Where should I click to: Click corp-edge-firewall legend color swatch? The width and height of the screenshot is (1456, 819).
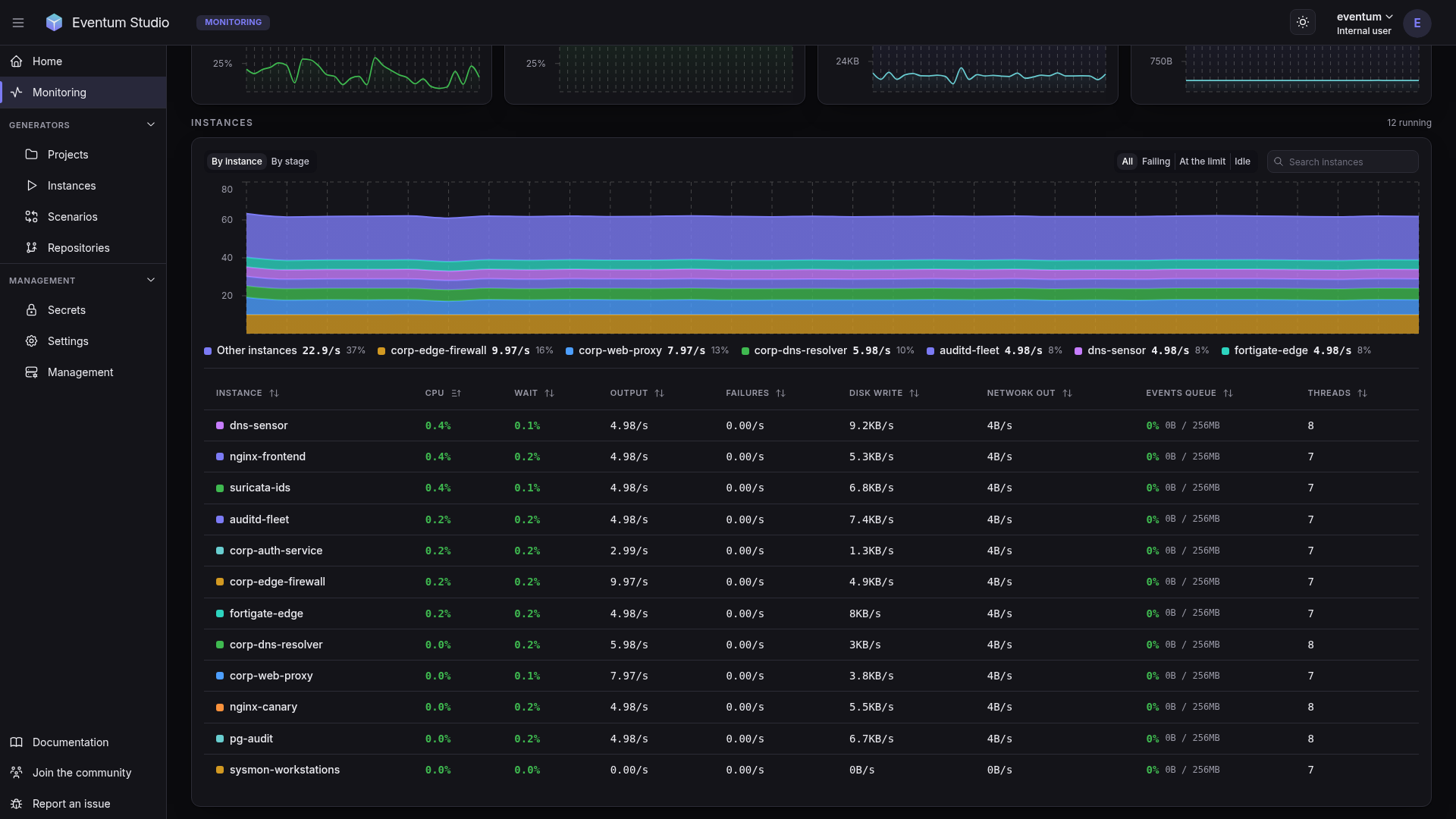coord(381,351)
